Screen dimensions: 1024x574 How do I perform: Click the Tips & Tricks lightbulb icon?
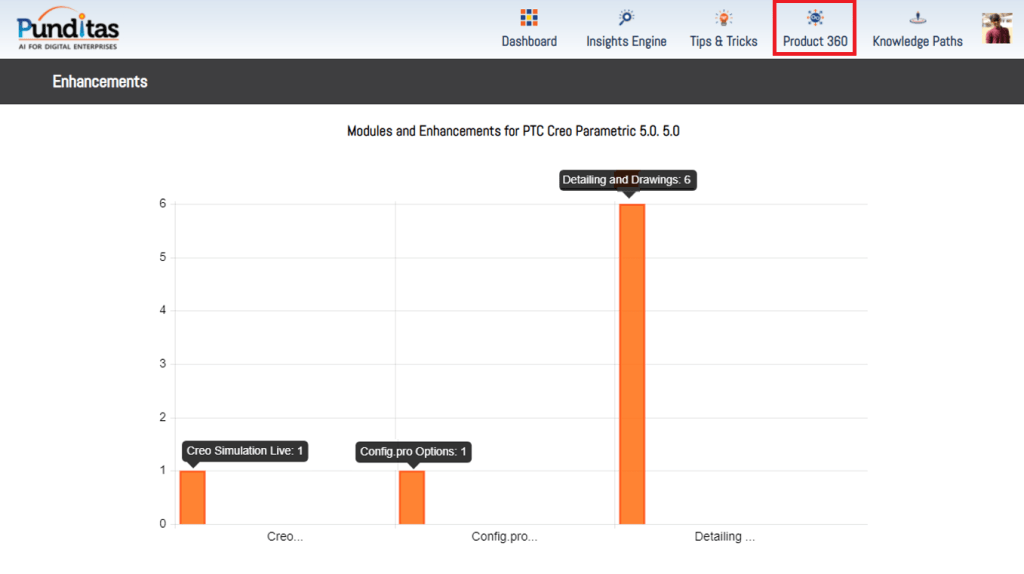click(723, 17)
